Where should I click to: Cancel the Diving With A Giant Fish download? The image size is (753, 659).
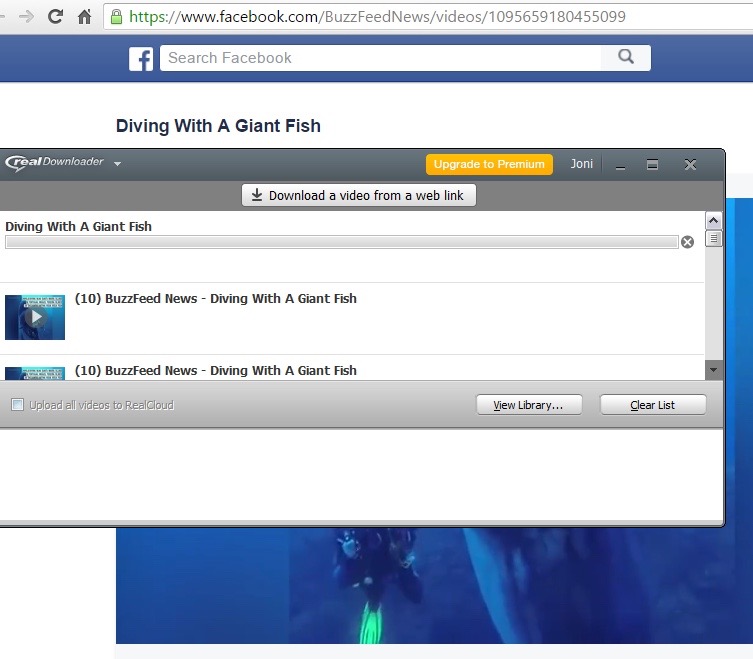tap(687, 242)
